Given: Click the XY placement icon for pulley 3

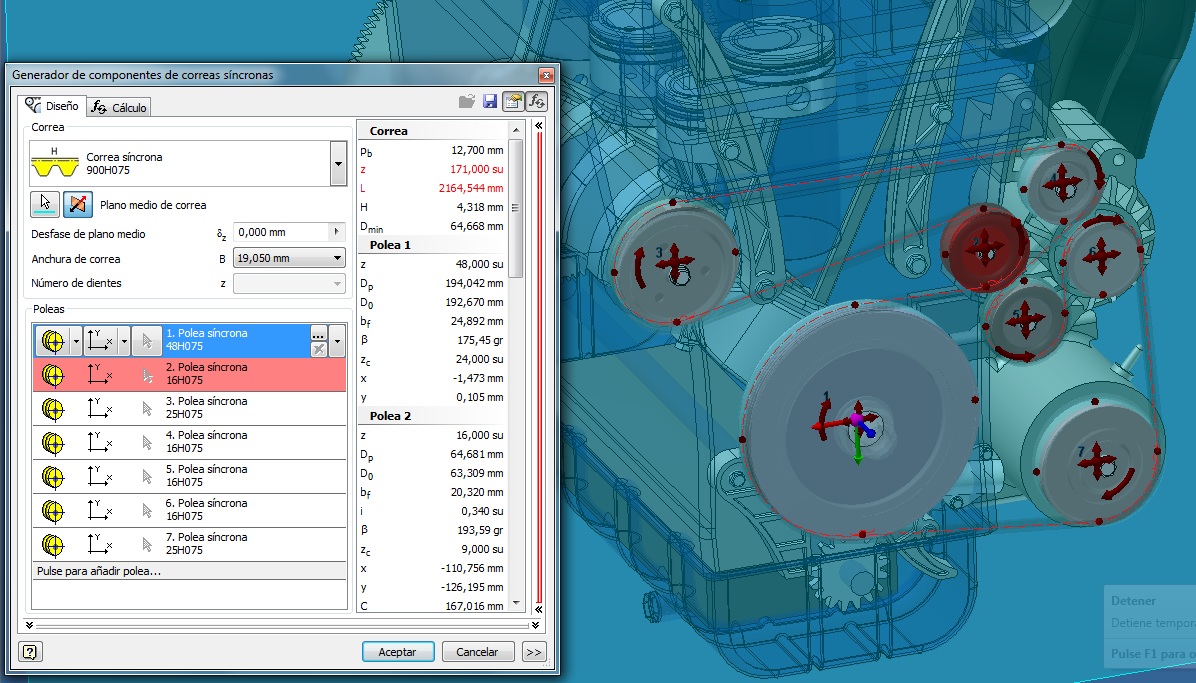Looking at the screenshot, I should tap(99, 408).
